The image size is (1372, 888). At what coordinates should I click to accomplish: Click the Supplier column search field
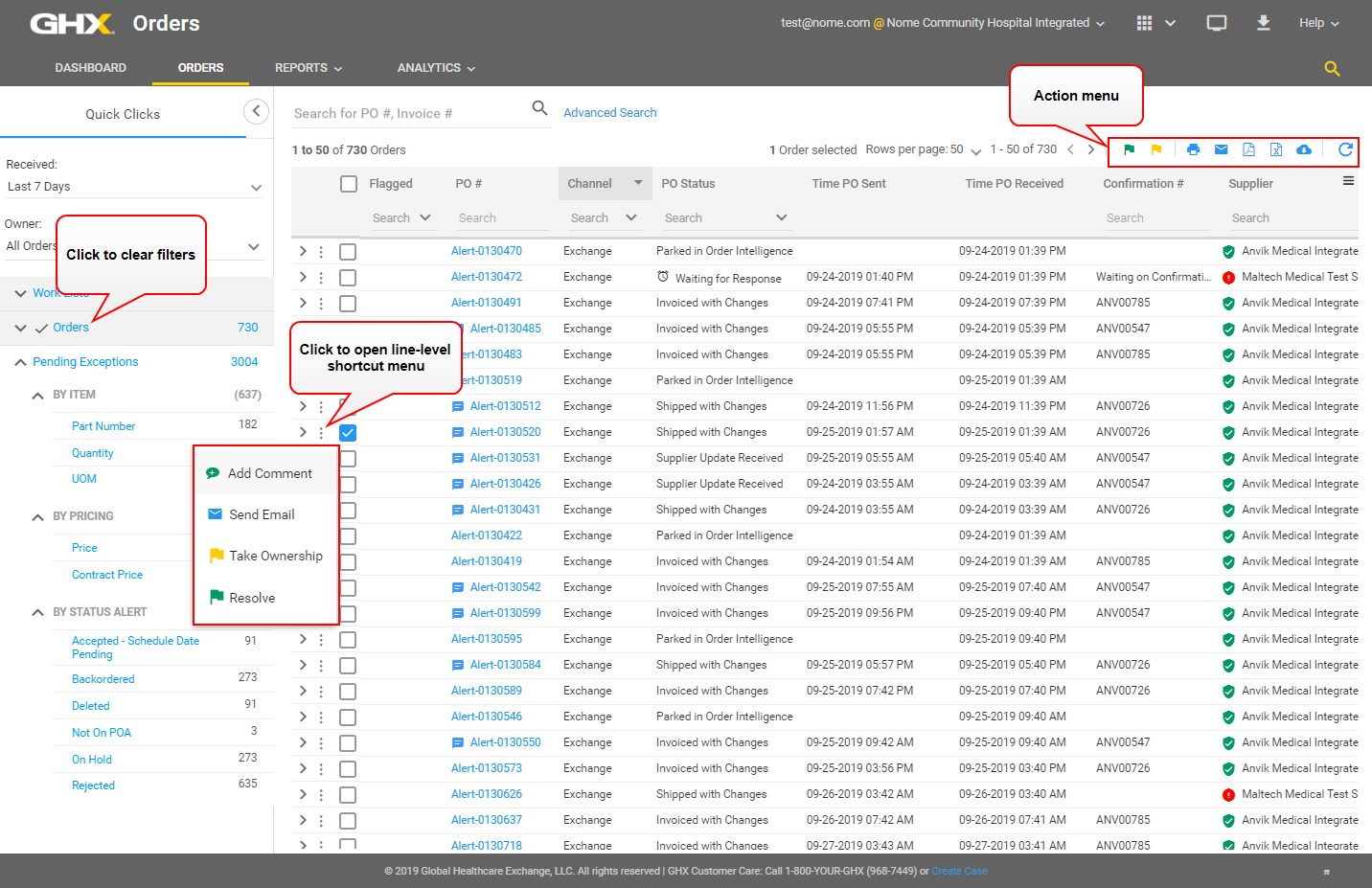pyautogui.click(x=1292, y=218)
